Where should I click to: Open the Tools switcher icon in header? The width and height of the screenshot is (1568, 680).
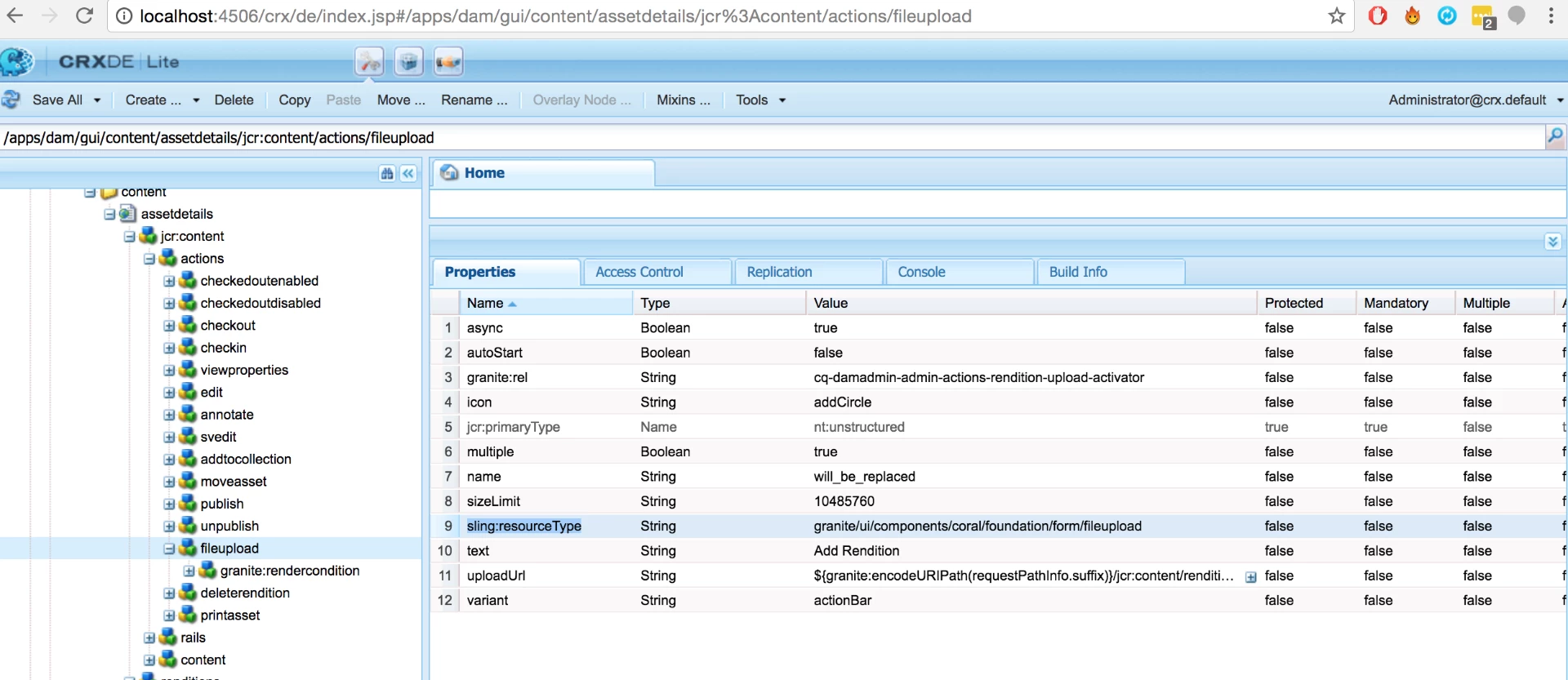[369, 62]
